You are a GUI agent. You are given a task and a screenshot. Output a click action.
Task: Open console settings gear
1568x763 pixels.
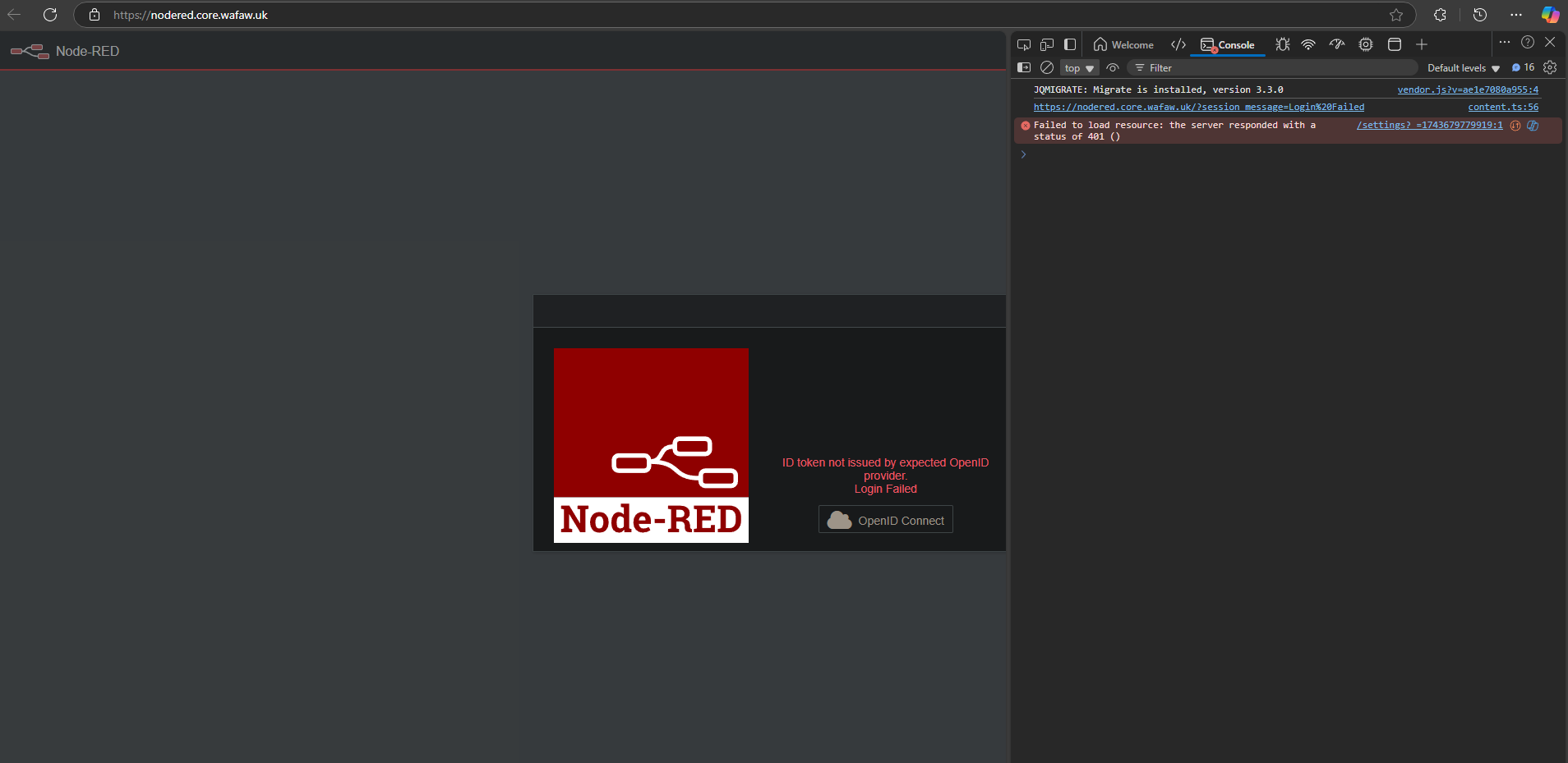click(x=1550, y=67)
